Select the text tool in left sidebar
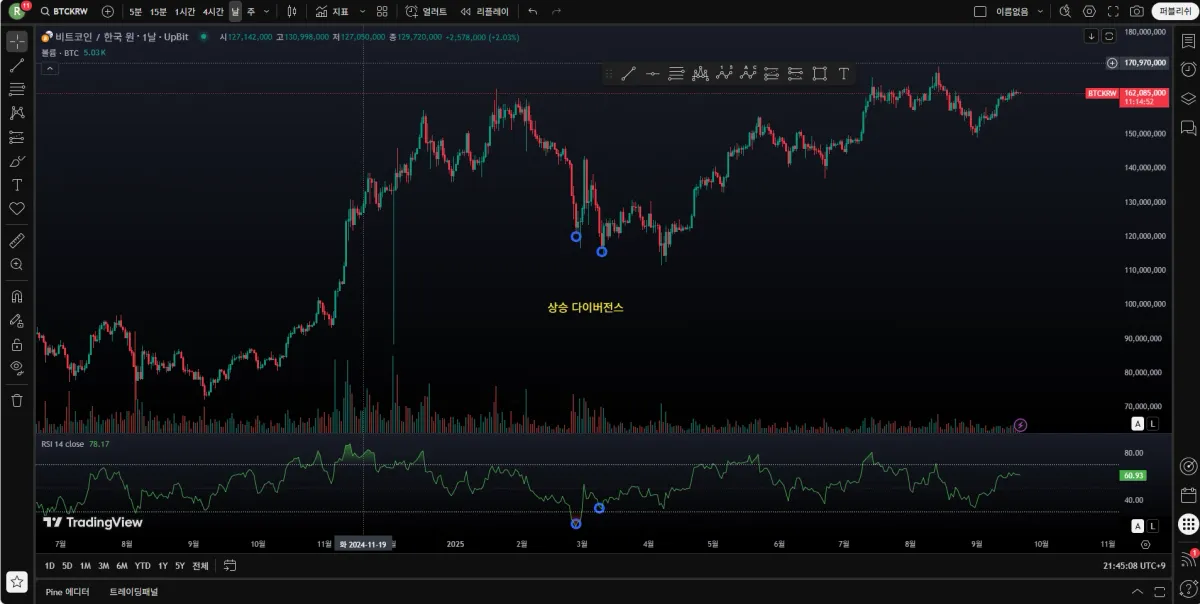Image resolution: width=1200 pixels, height=604 pixels. click(17, 185)
